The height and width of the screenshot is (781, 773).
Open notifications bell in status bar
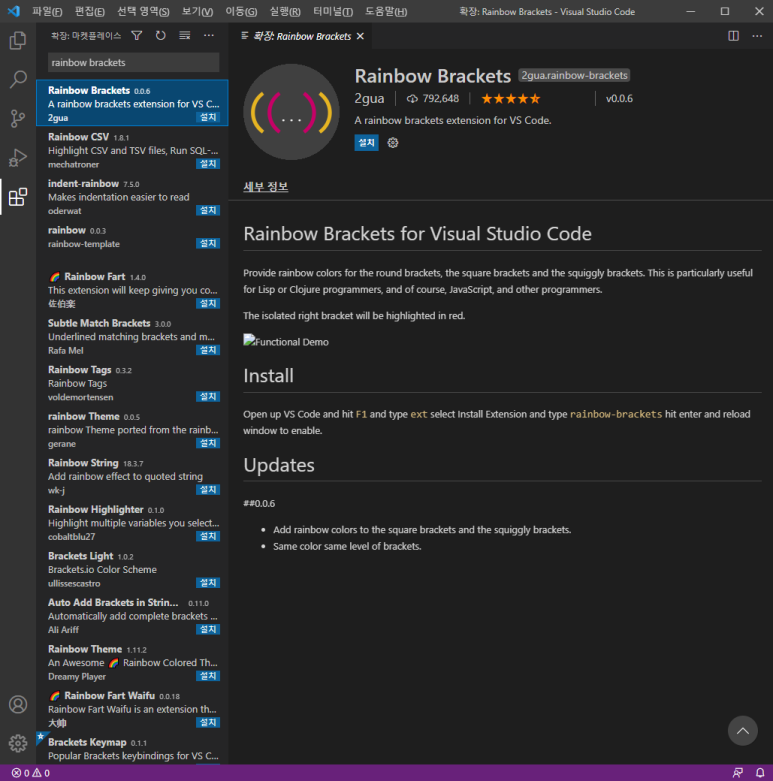point(760,773)
